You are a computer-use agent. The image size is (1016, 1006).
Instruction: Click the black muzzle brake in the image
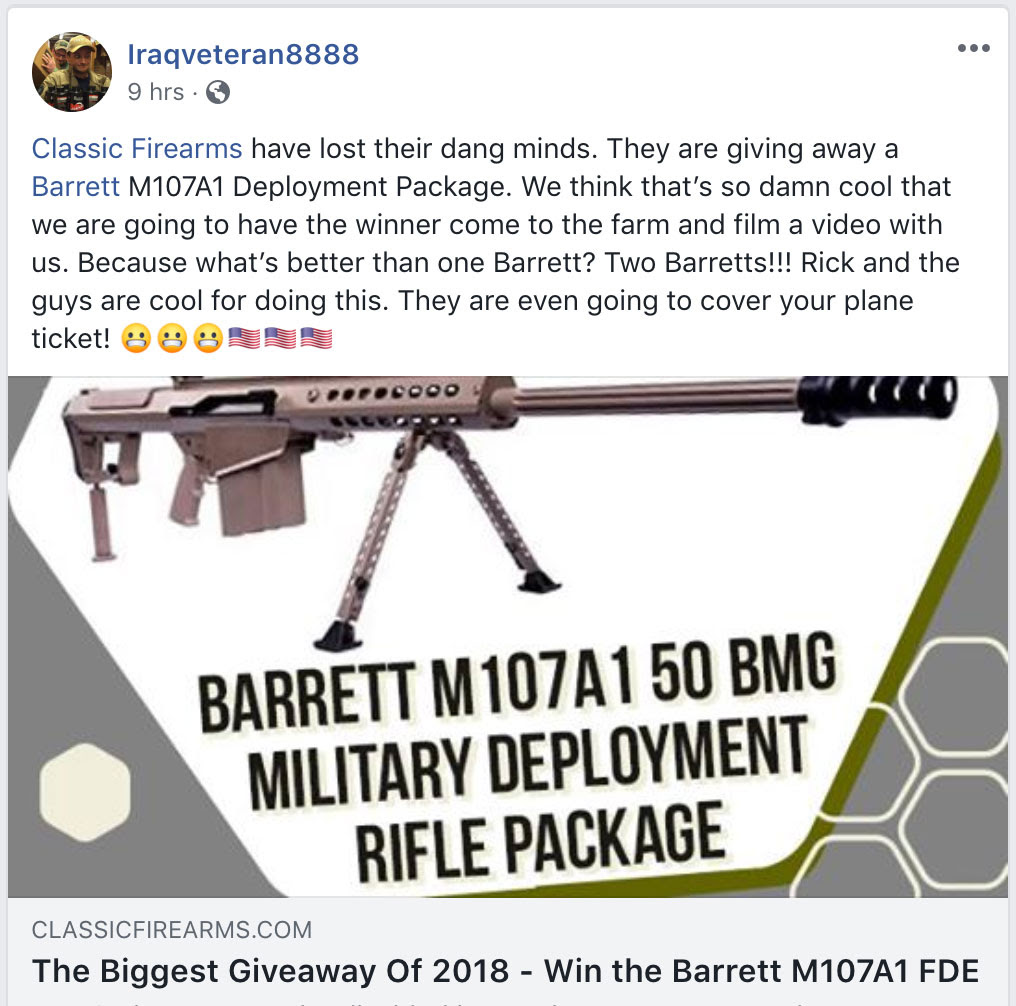tap(878, 398)
